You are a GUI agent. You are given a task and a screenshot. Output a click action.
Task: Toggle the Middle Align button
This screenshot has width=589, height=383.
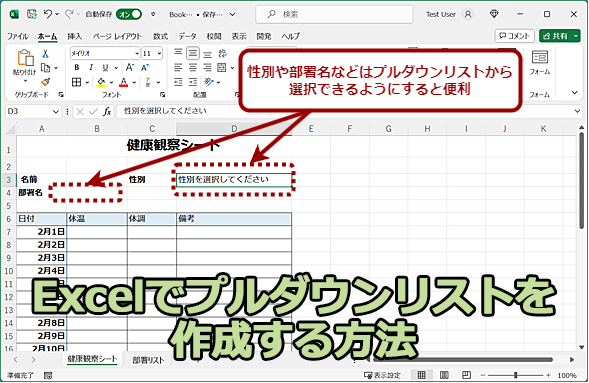pos(193,53)
